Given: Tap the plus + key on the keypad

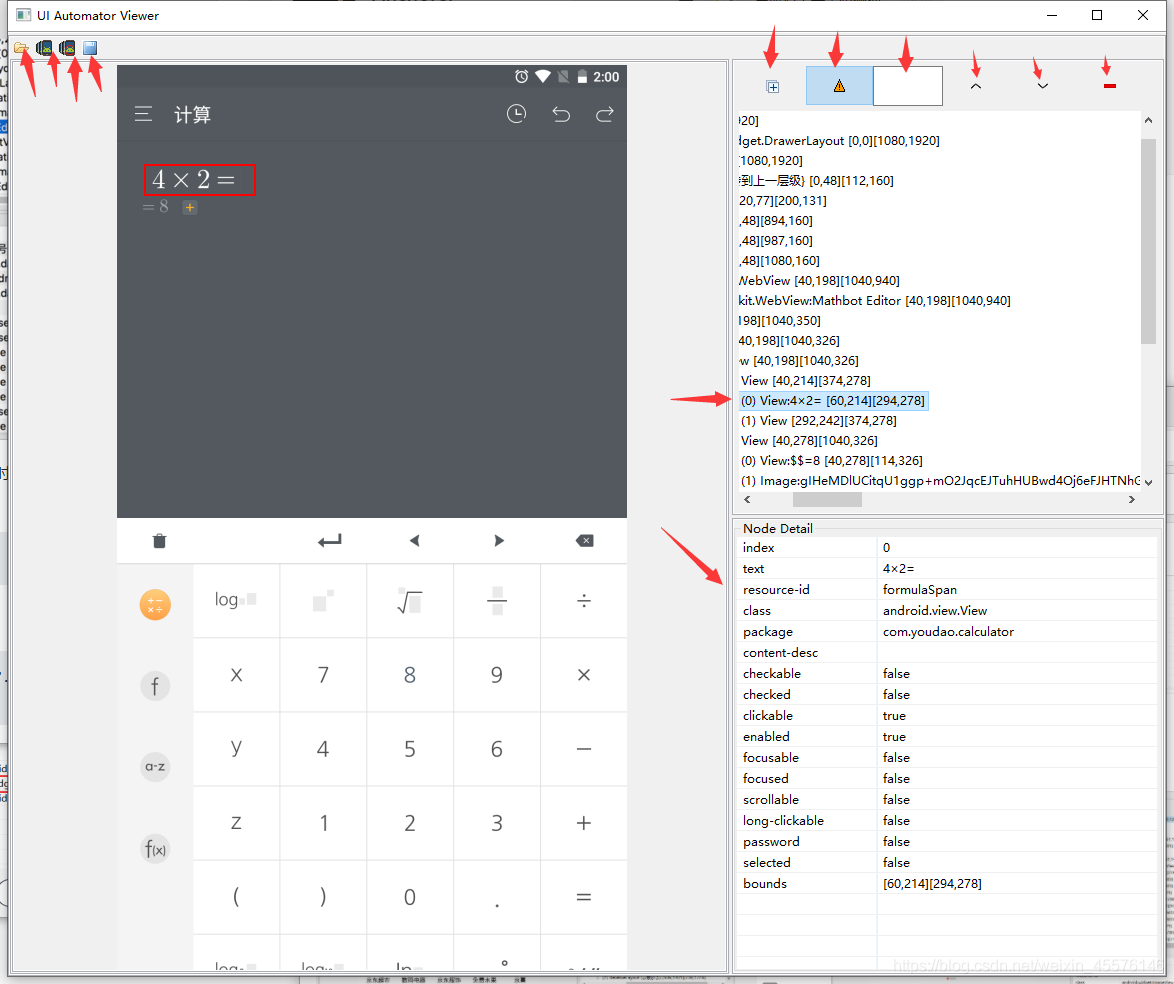Looking at the screenshot, I should pos(584,823).
